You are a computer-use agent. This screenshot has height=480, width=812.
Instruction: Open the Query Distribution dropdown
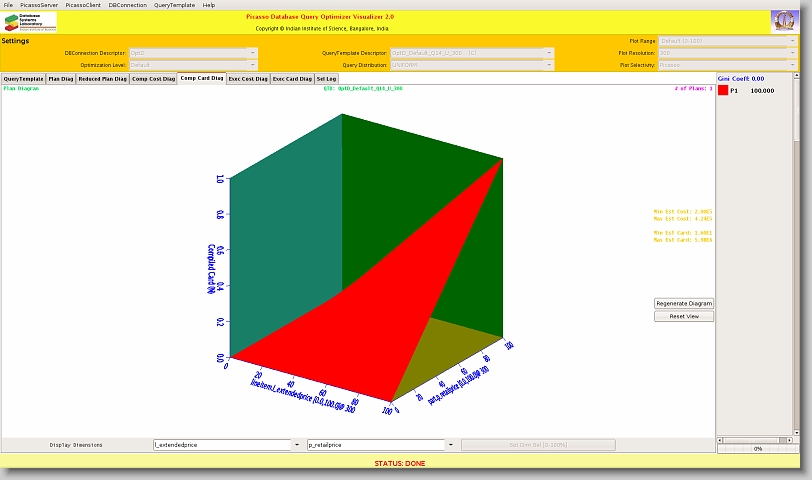tap(548, 64)
